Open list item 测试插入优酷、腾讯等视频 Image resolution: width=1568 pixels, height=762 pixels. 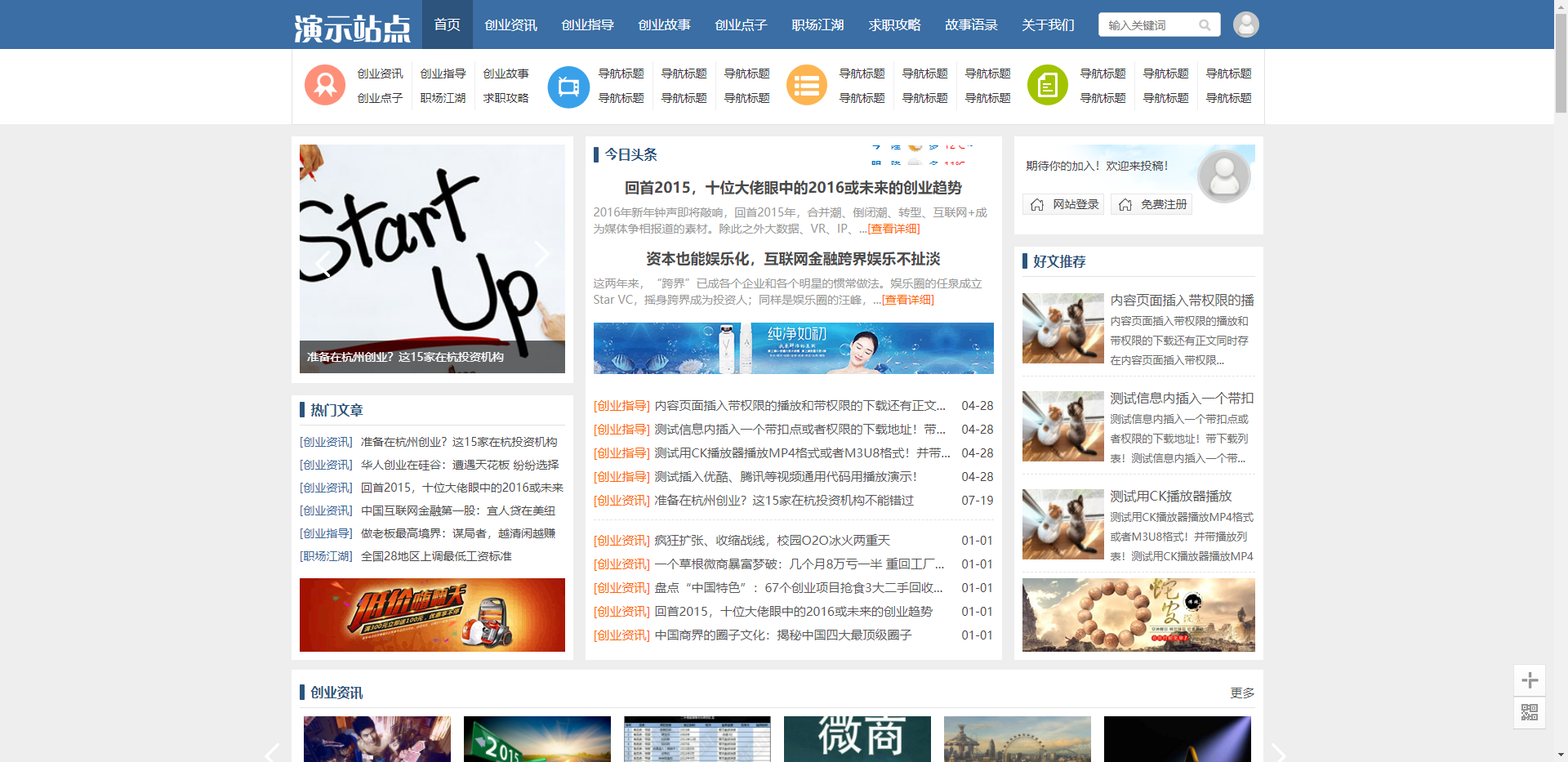786,477
